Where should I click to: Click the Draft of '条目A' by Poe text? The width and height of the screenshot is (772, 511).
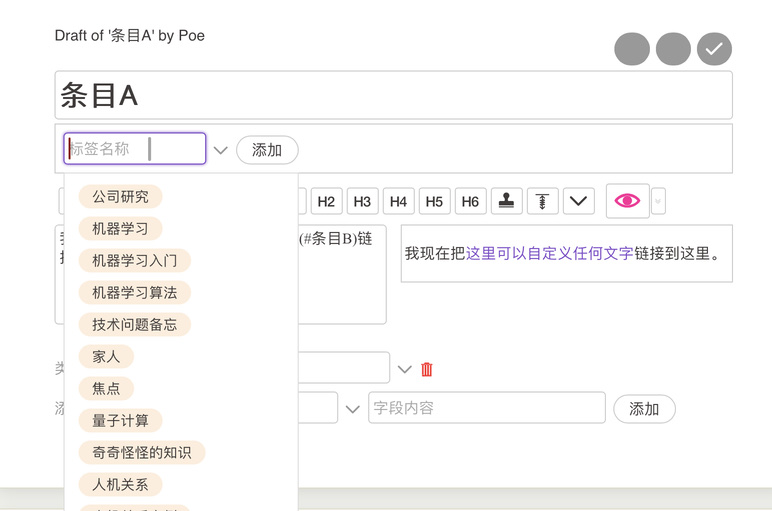tap(129, 35)
